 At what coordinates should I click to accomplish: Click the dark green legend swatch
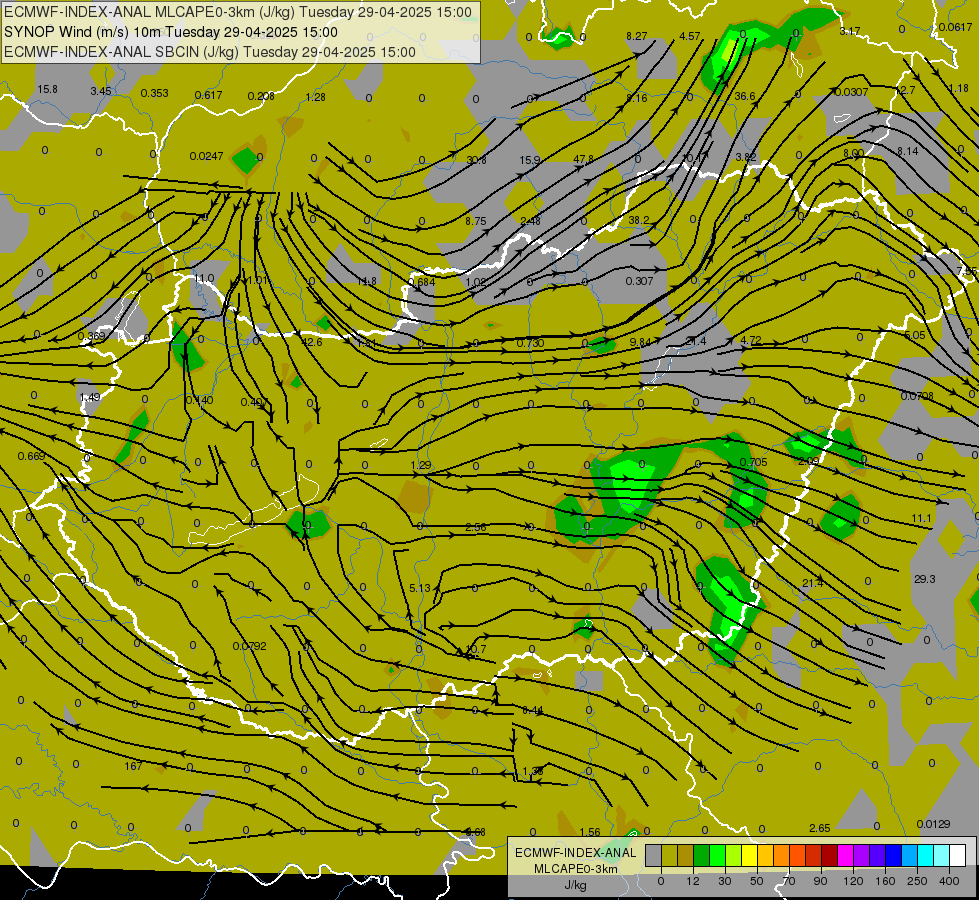tap(702, 855)
